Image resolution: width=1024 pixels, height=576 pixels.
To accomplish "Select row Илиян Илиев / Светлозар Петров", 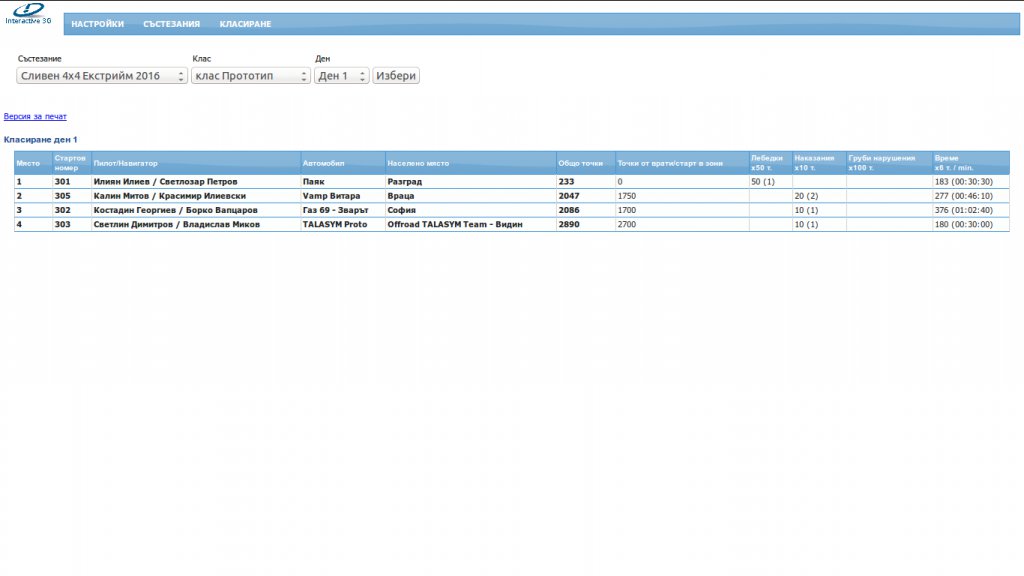I will (x=512, y=182).
